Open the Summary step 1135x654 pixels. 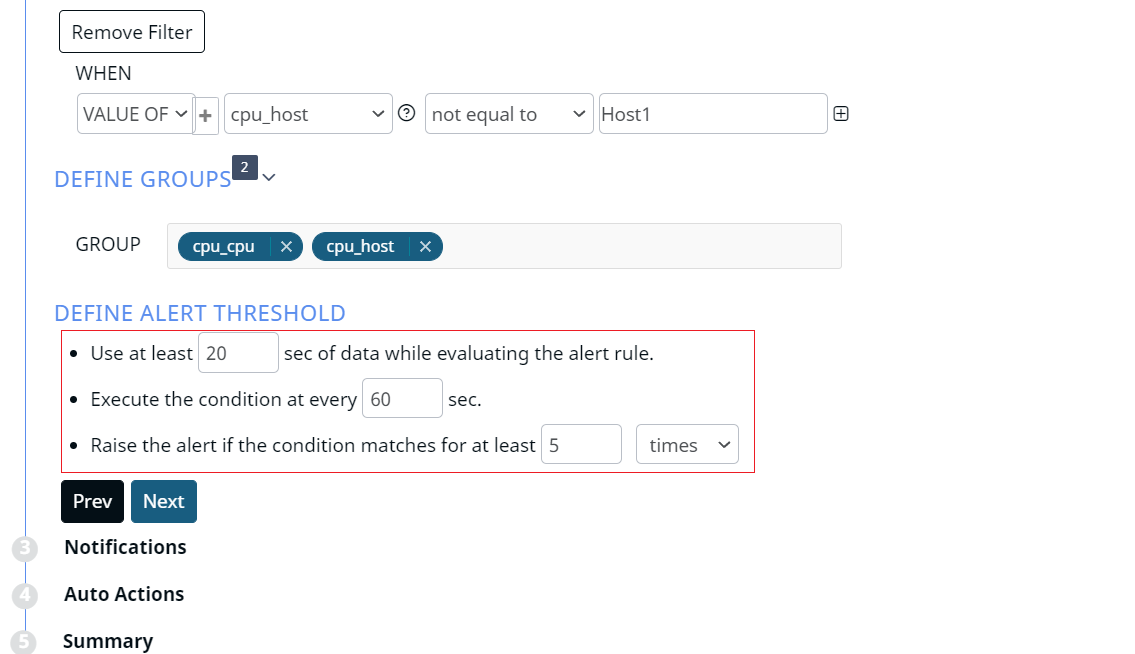pos(108,641)
